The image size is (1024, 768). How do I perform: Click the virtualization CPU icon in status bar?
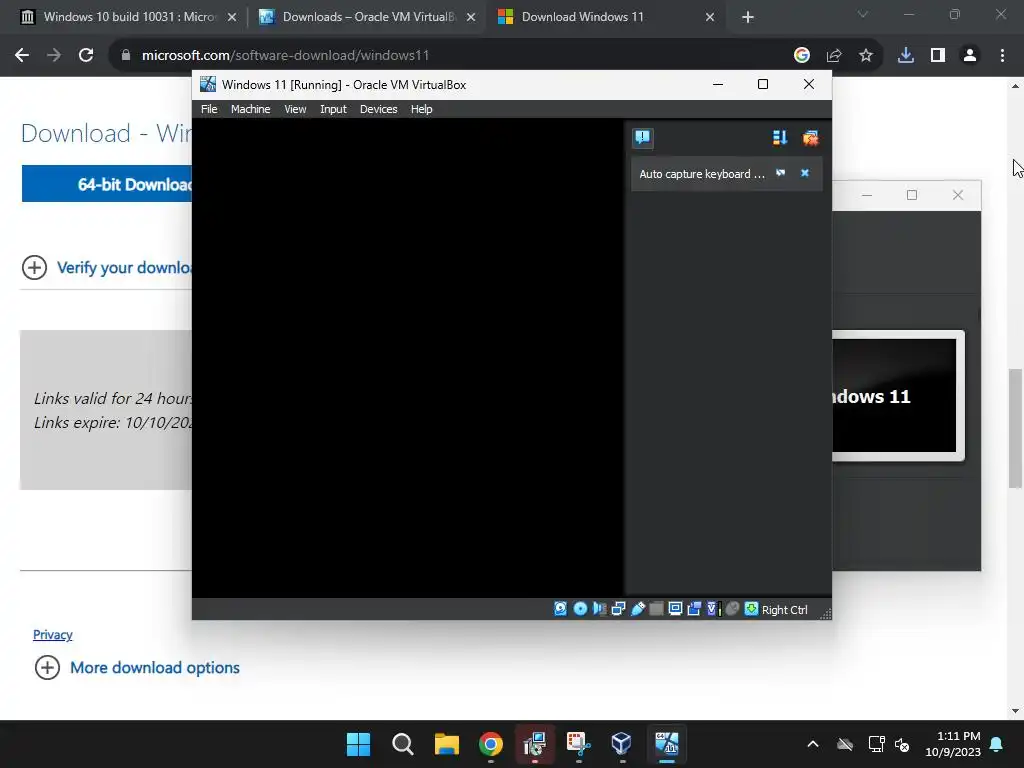coord(713,609)
